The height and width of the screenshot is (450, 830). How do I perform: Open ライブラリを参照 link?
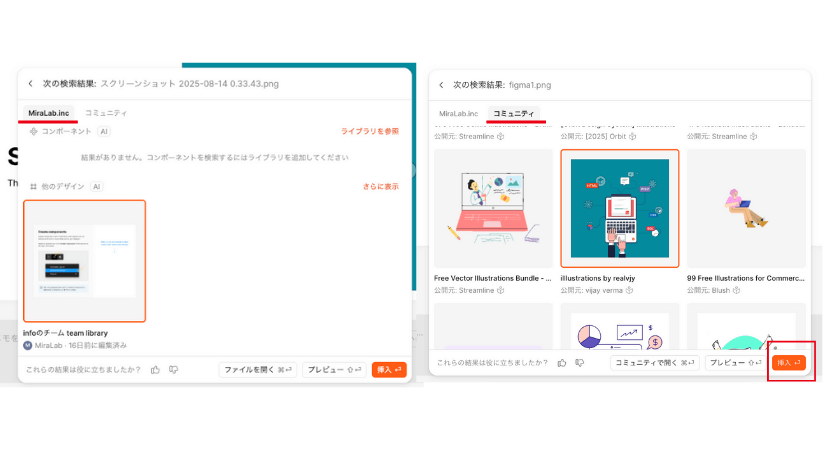click(369, 131)
